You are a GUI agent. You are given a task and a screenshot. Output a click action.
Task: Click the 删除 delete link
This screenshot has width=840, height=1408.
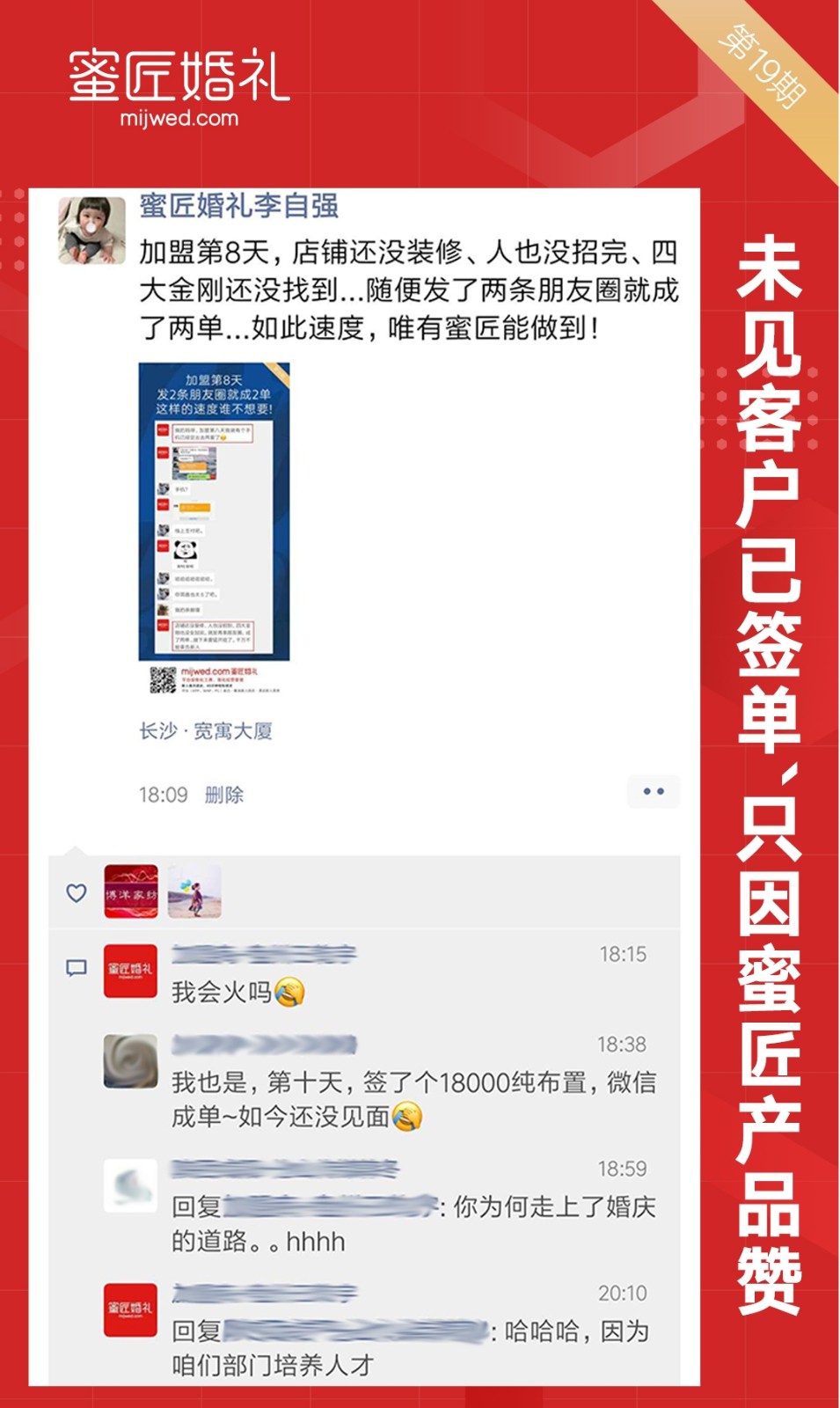223,795
